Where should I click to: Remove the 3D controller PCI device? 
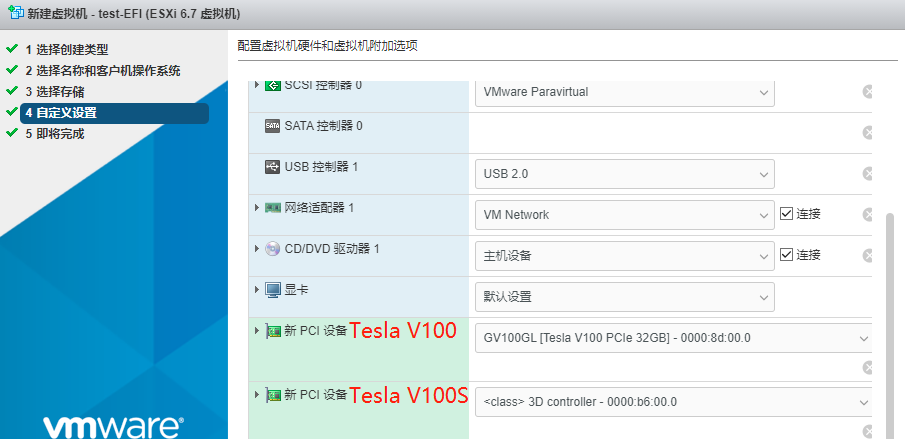point(867,431)
